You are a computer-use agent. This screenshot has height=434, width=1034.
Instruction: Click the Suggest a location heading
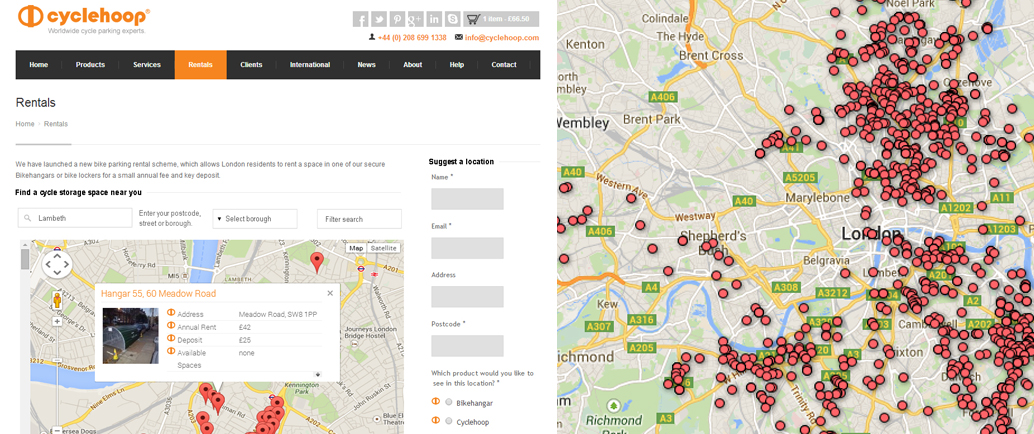[x=461, y=162]
